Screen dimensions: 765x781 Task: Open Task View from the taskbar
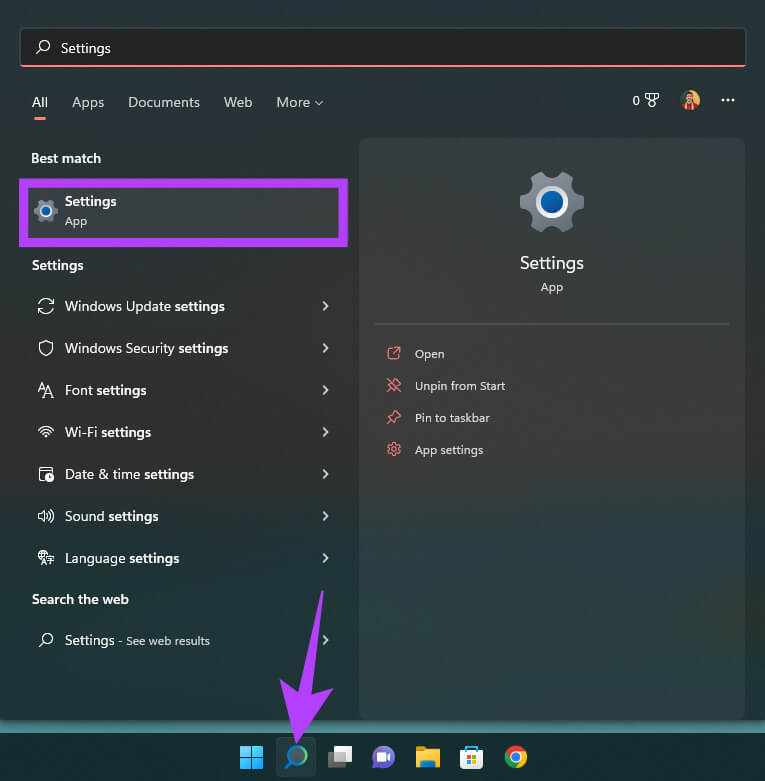point(340,757)
